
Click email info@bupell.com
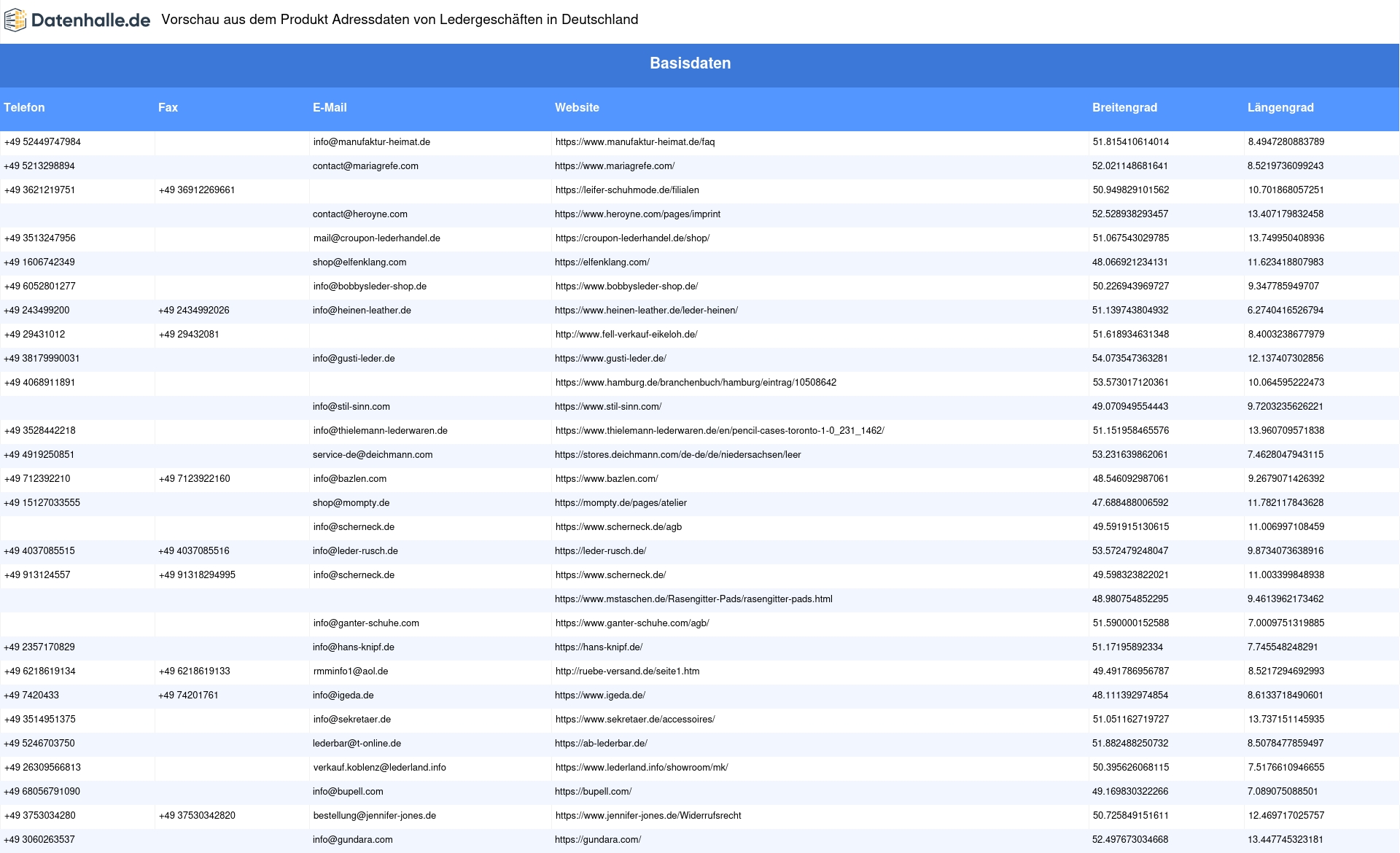click(348, 792)
